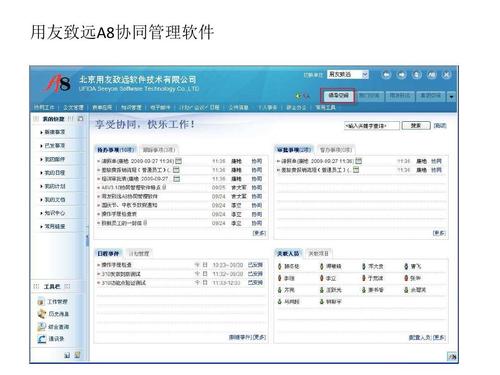Switch to the 关联项目 tab

click(x=319, y=254)
